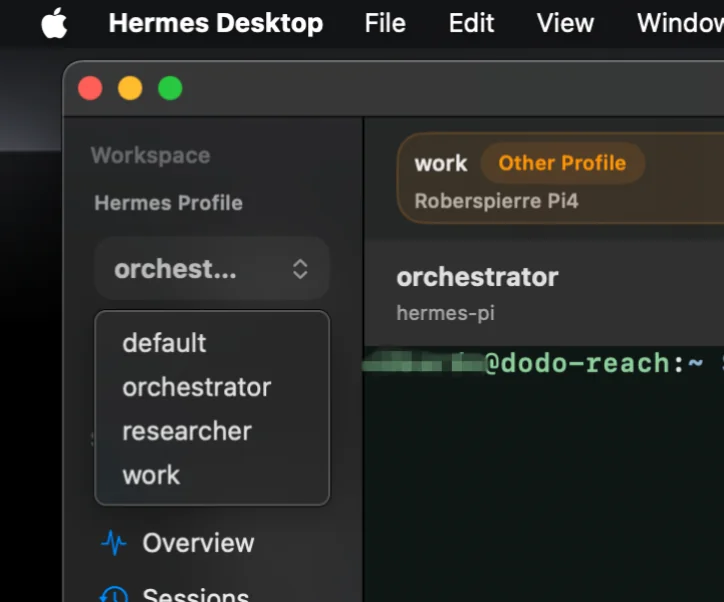The height and width of the screenshot is (602, 724).
Task: Close the Hermes Desktop window
Action: [x=90, y=88]
